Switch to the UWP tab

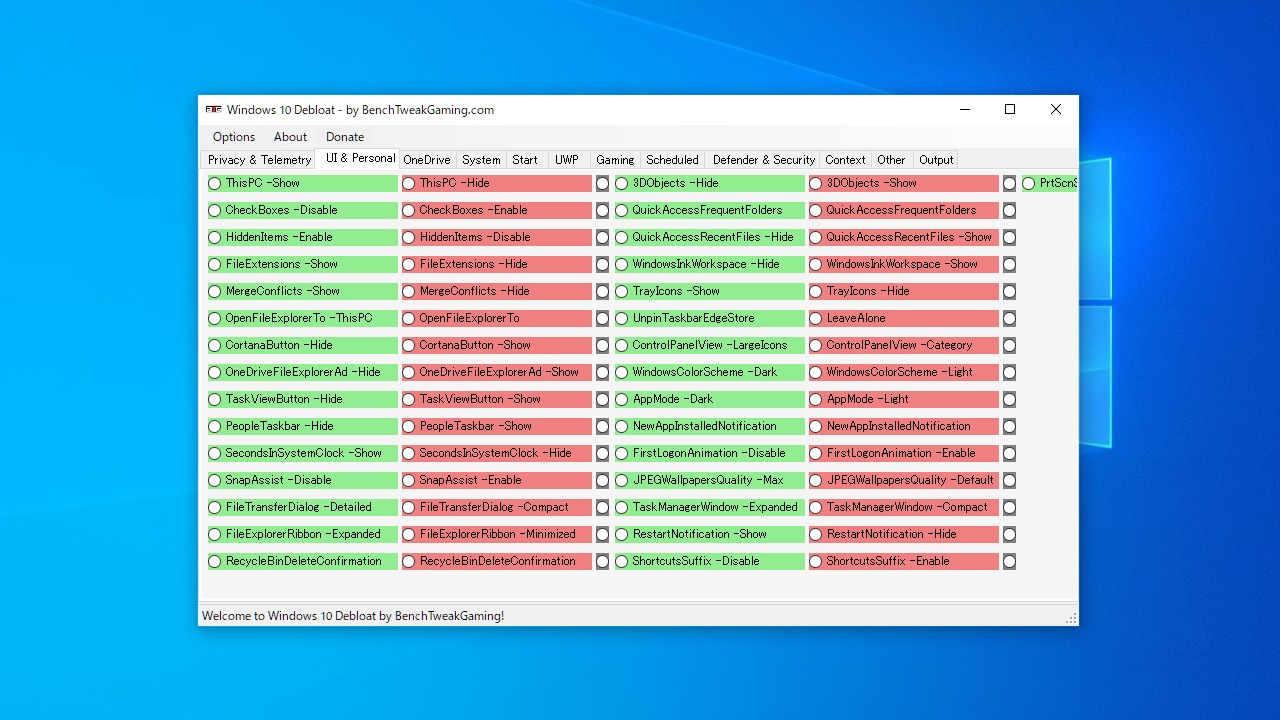pos(567,160)
